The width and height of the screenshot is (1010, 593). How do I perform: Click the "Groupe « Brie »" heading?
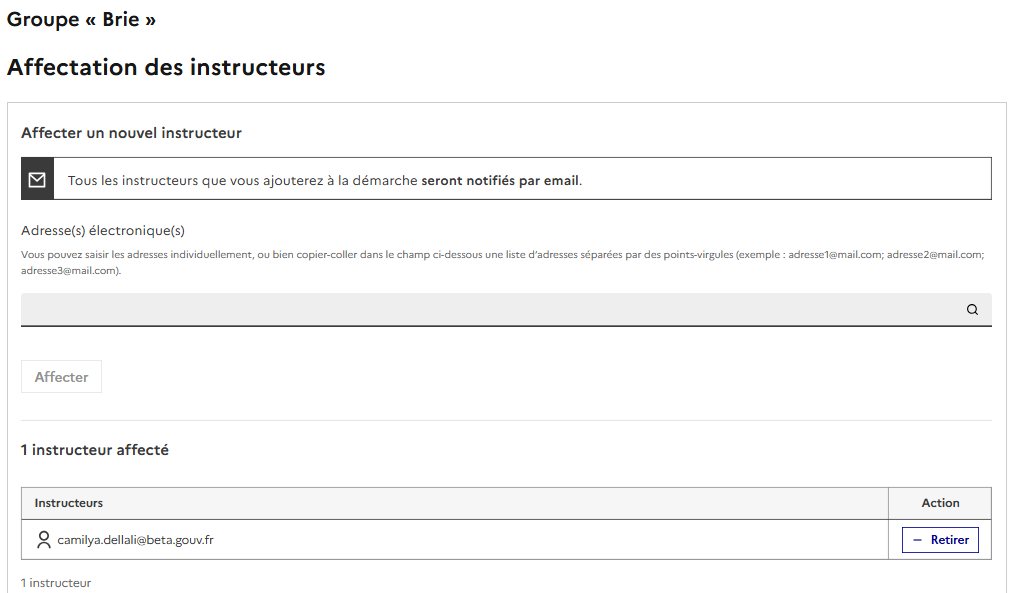click(x=81, y=19)
